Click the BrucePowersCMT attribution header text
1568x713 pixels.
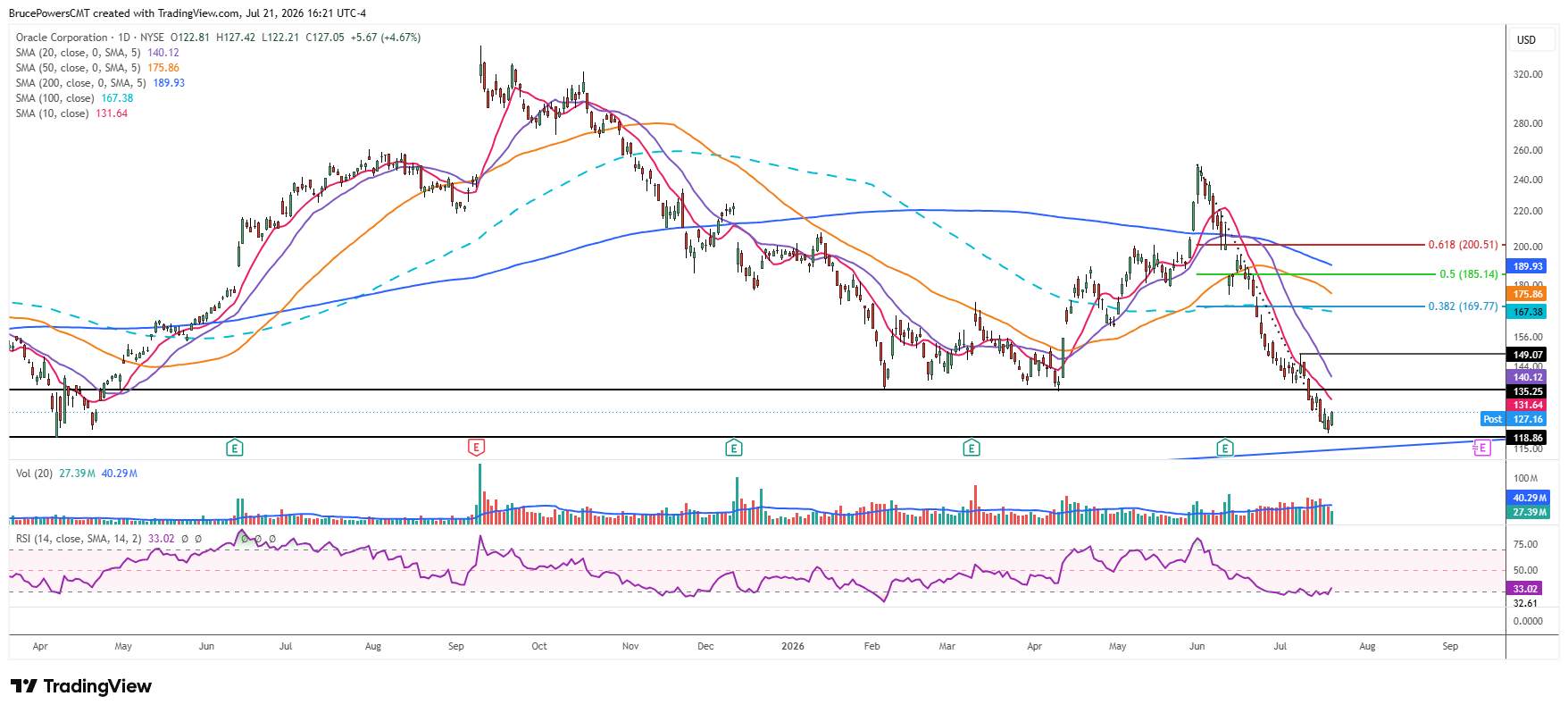[x=188, y=13]
